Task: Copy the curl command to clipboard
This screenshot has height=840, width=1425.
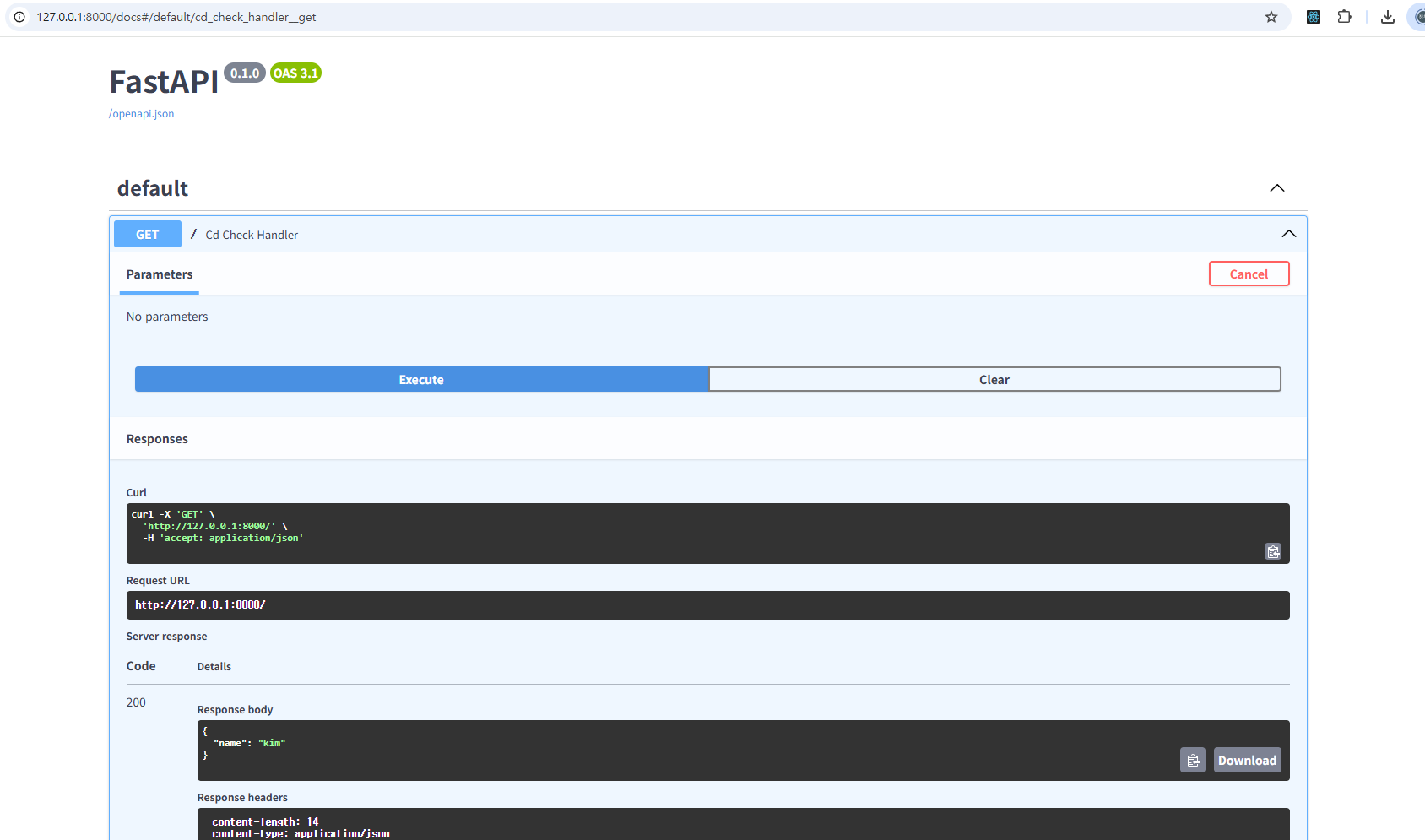Action: pos(1273,551)
